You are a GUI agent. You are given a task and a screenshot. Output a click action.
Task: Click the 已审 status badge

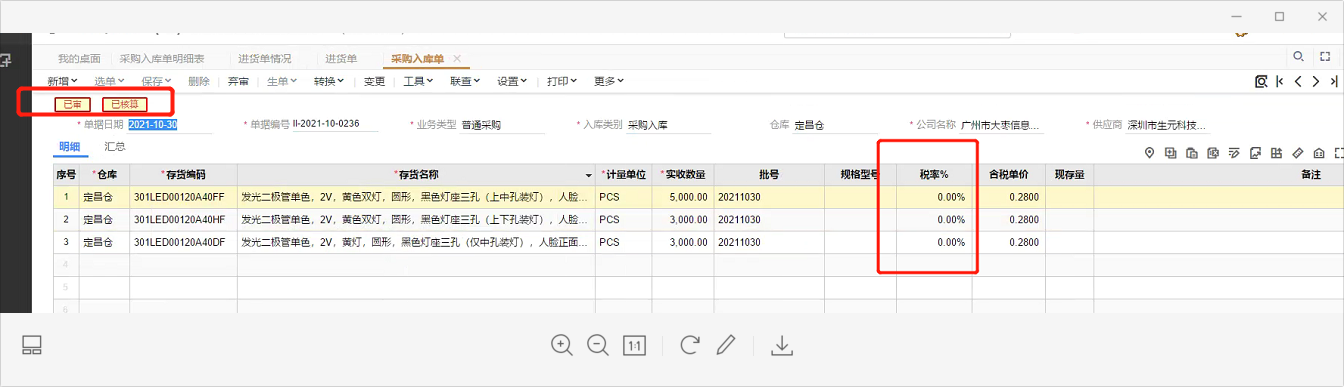point(73,104)
